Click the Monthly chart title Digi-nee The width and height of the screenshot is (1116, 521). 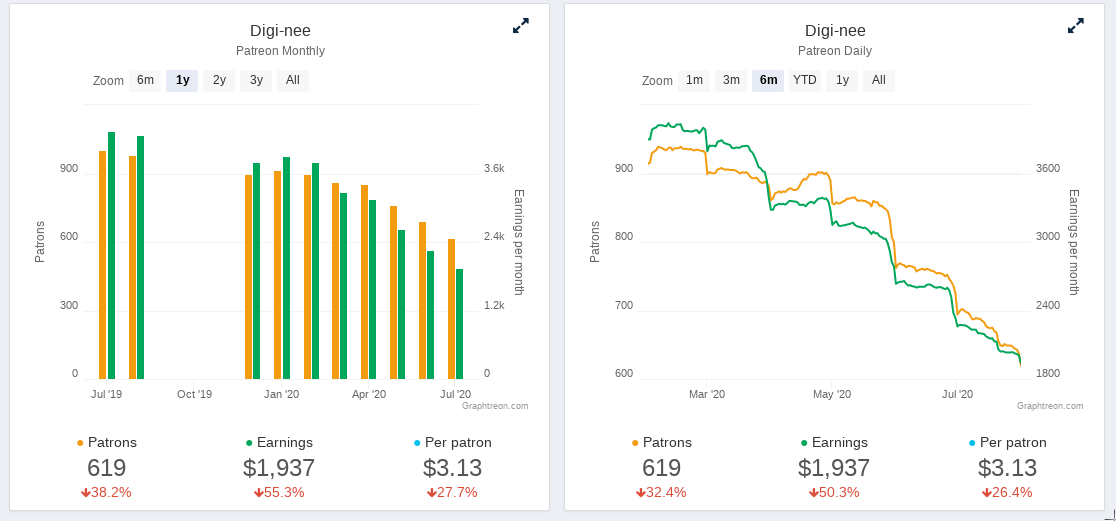click(280, 31)
